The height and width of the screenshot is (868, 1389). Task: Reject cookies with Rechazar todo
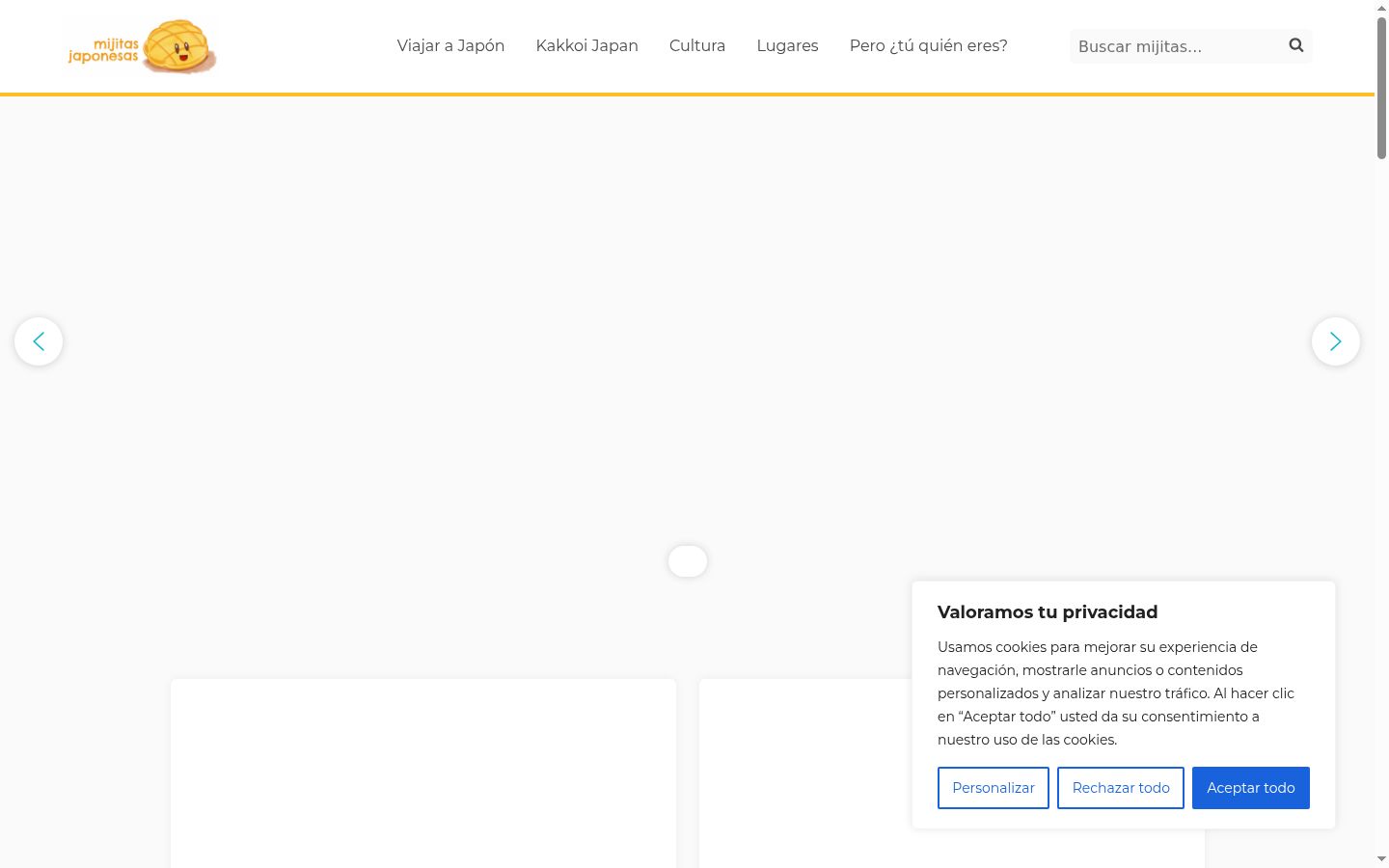coord(1121,788)
